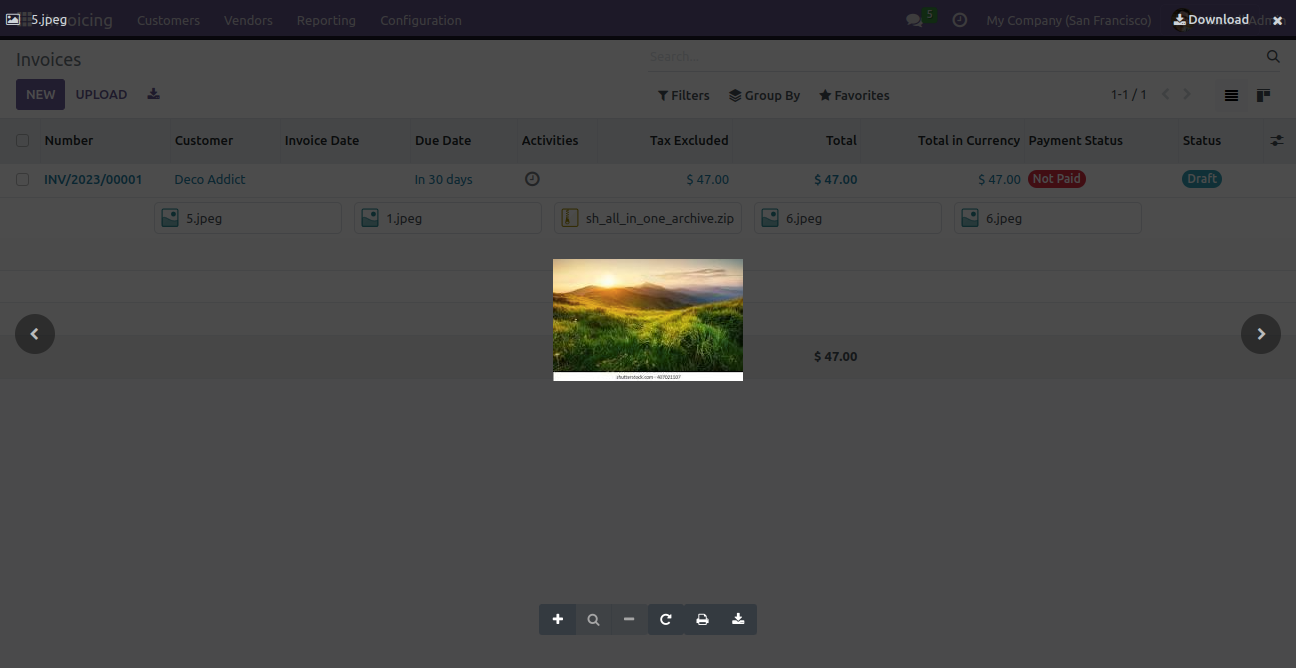The width and height of the screenshot is (1296, 668).
Task: Reset zoom with the magnifier icon
Action: point(593,619)
